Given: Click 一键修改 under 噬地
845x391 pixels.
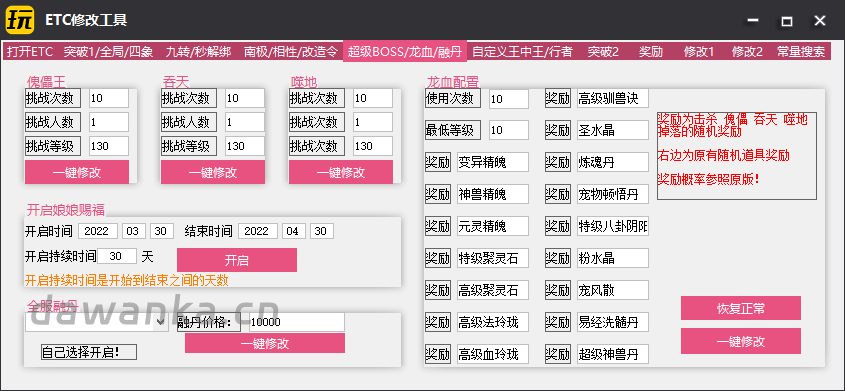Looking at the screenshot, I should click(341, 172).
